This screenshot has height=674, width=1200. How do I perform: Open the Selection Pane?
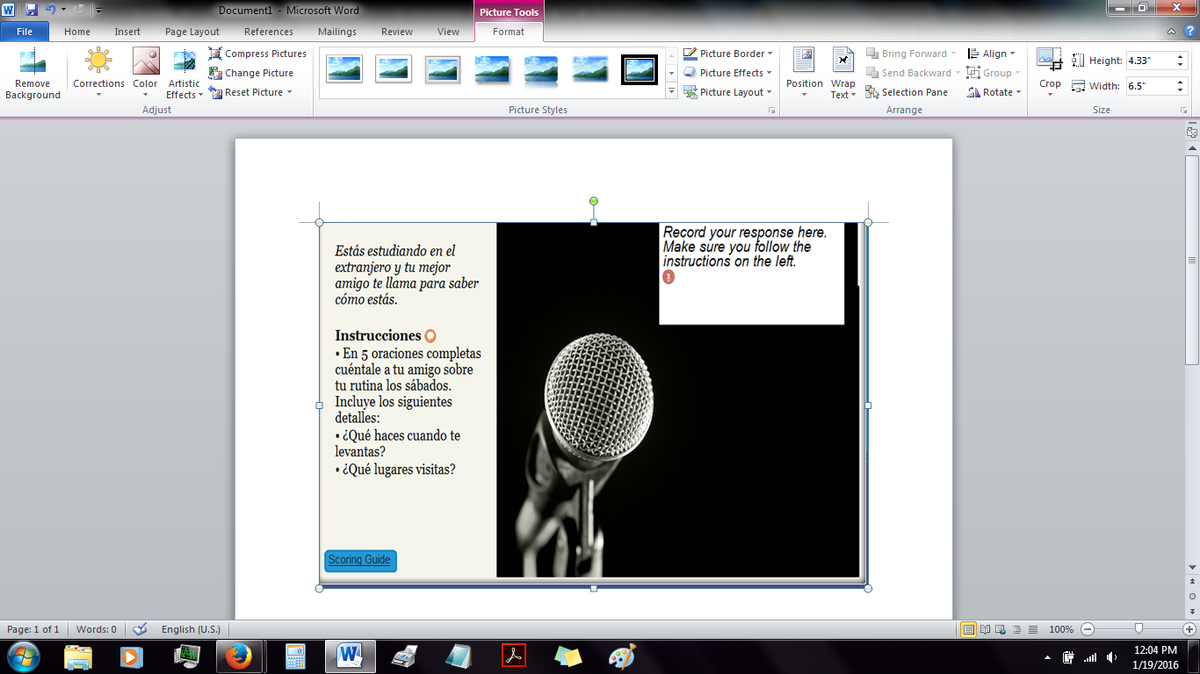[x=907, y=92]
